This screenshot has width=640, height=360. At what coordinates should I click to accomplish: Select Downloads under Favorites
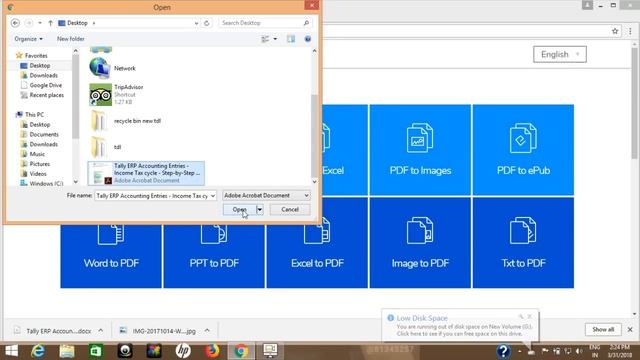click(x=43, y=76)
